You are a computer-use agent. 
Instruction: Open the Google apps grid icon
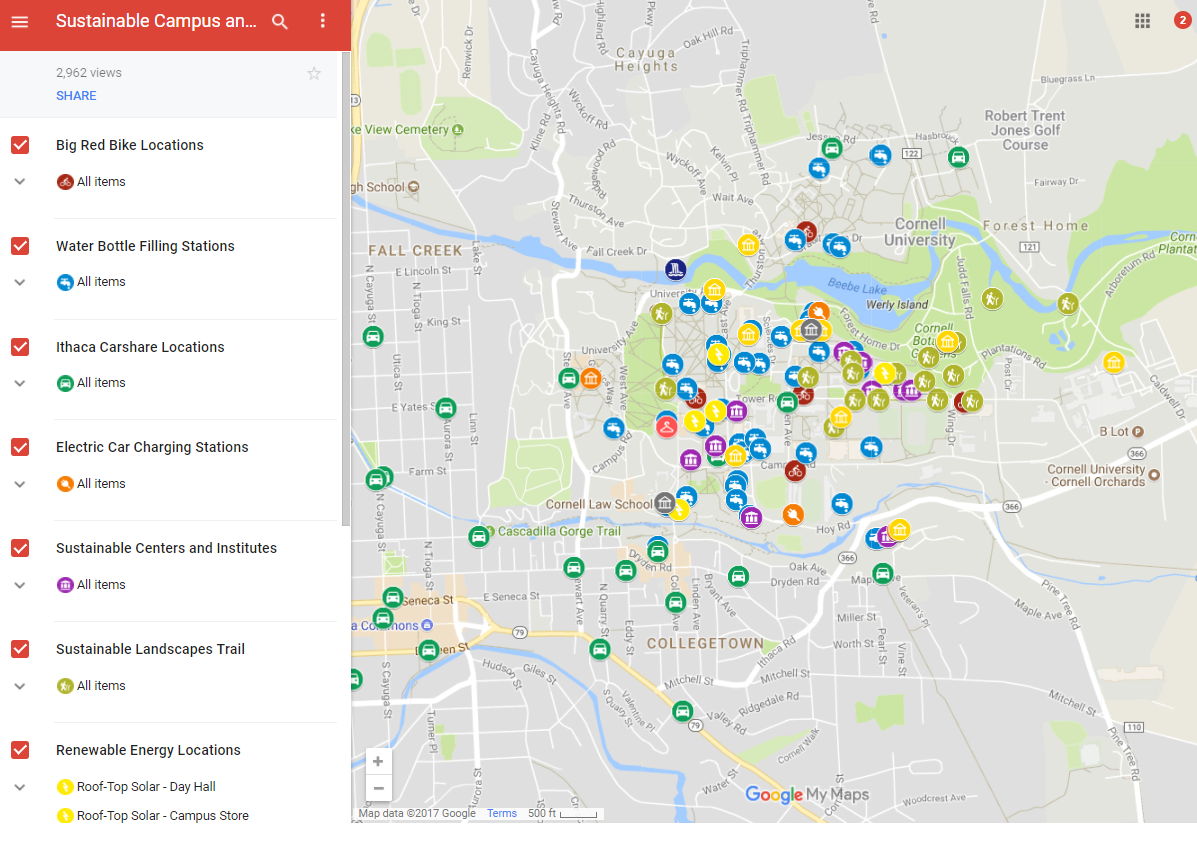[x=1142, y=21]
